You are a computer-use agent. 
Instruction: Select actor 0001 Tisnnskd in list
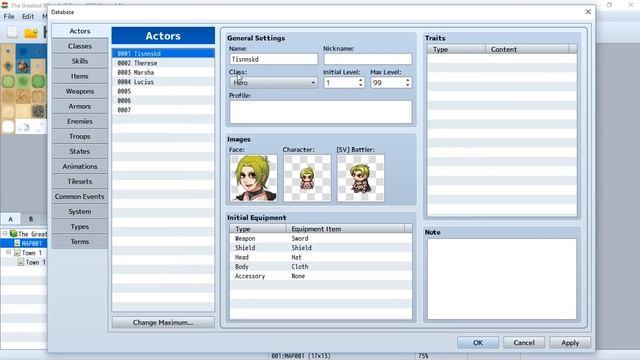(163, 53)
